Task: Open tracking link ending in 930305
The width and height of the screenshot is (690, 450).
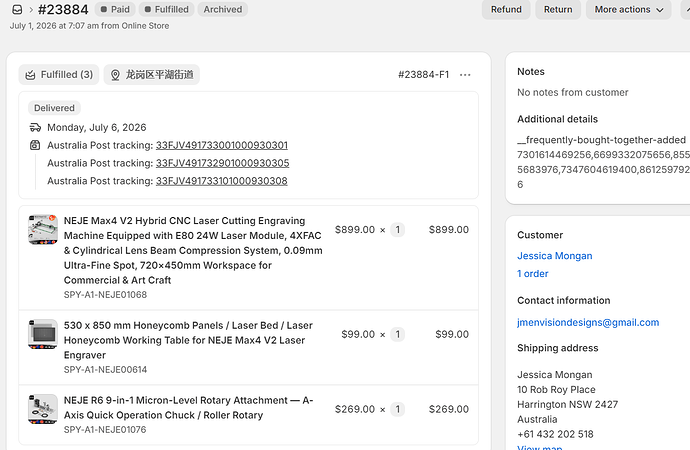Action: [x=223, y=163]
